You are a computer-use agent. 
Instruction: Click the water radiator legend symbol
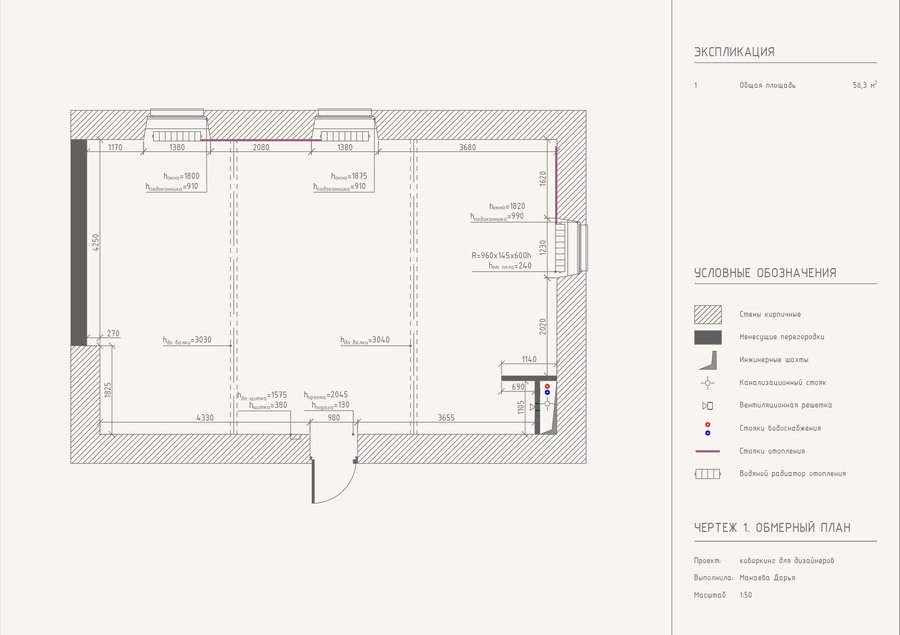[707, 474]
